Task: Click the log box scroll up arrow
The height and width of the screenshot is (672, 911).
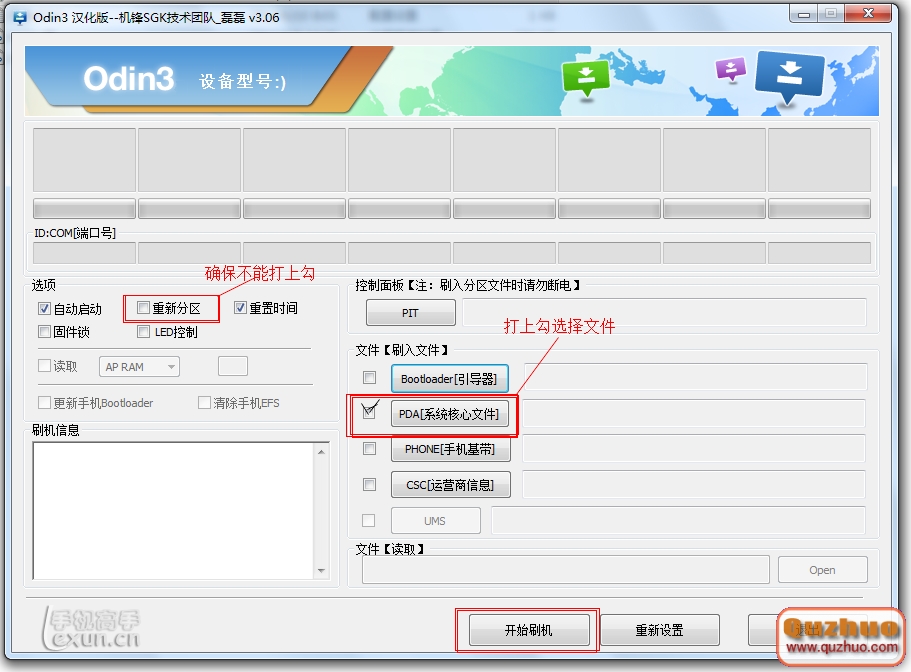Action: (321, 451)
